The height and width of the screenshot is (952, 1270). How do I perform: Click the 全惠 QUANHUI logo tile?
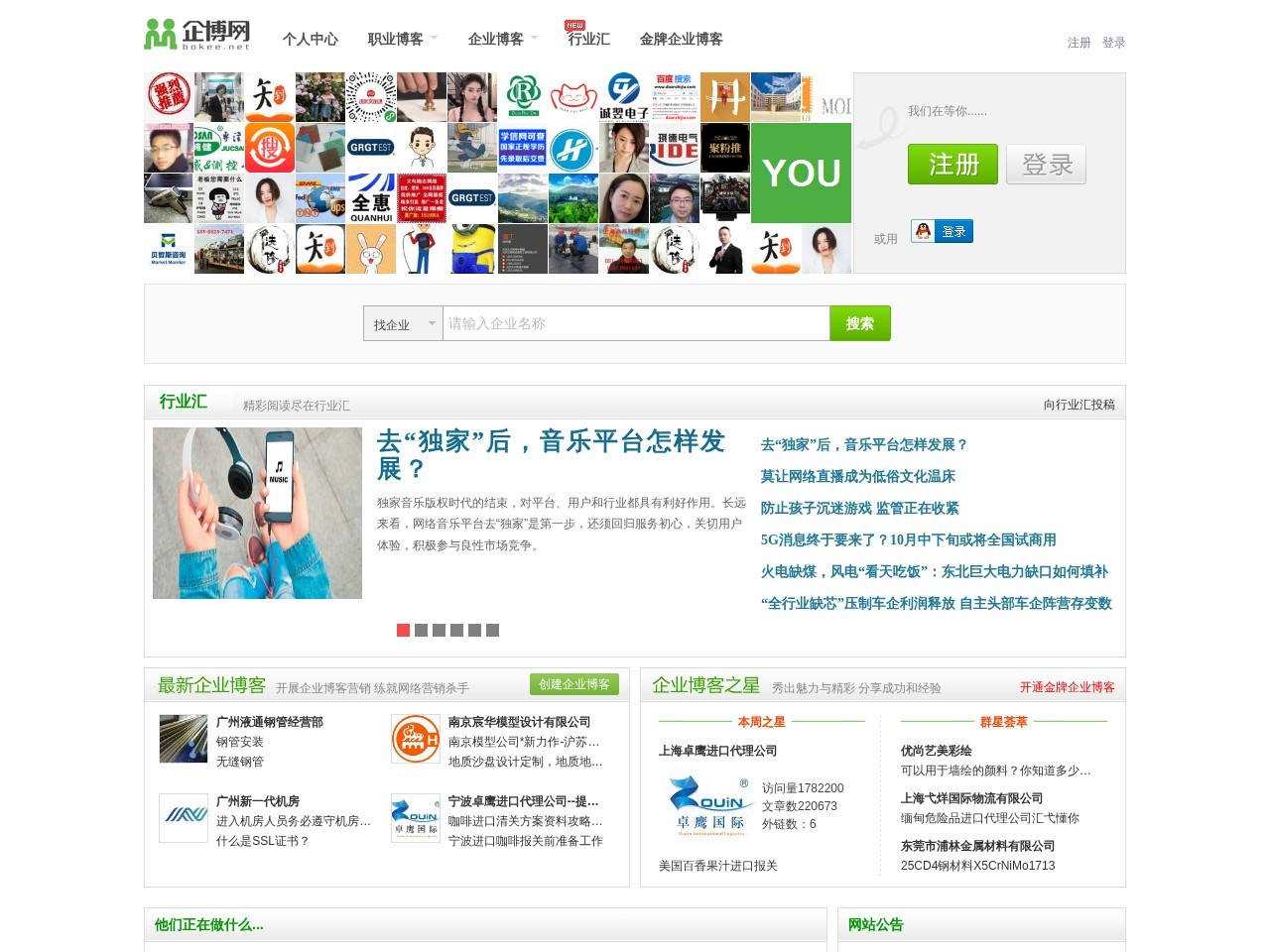click(371, 198)
